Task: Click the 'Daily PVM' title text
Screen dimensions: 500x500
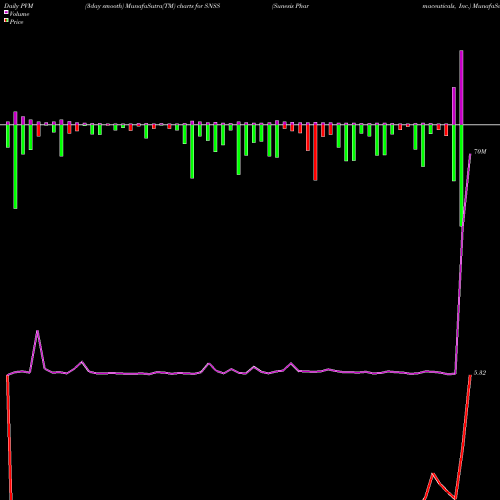Action: click(x=19, y=6)
